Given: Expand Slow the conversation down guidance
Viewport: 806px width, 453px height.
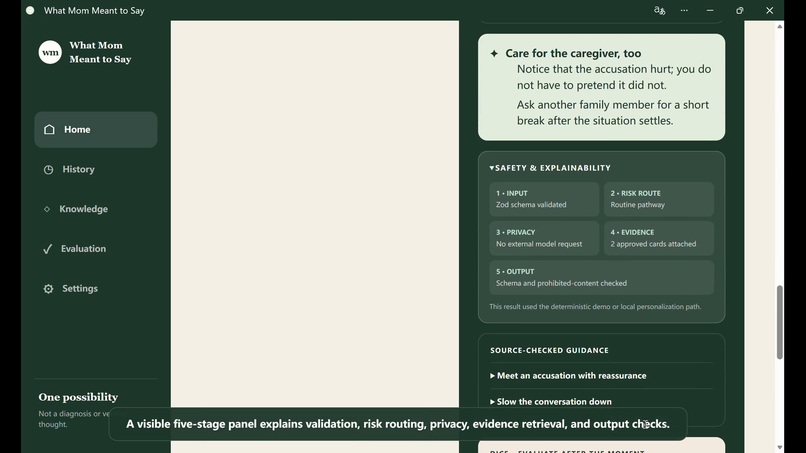Looking at the screenshot, I should pyautogui.click(x=551, y=402).
